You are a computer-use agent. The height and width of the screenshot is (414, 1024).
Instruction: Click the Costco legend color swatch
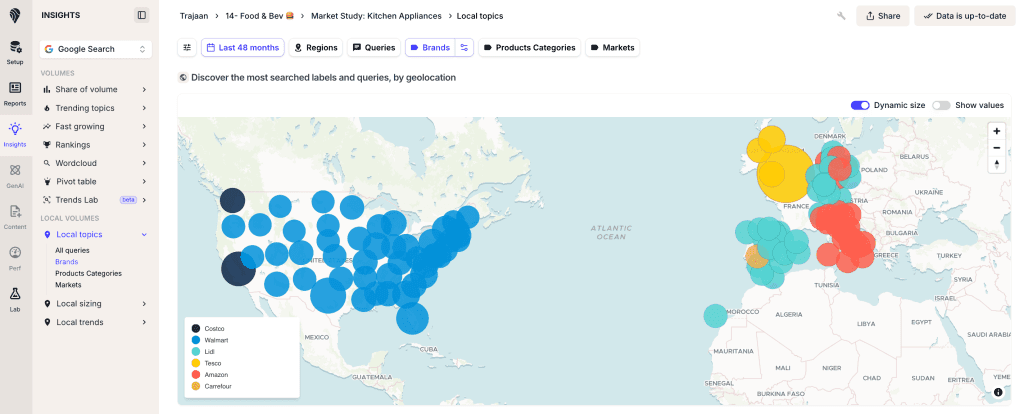(195, 329)
